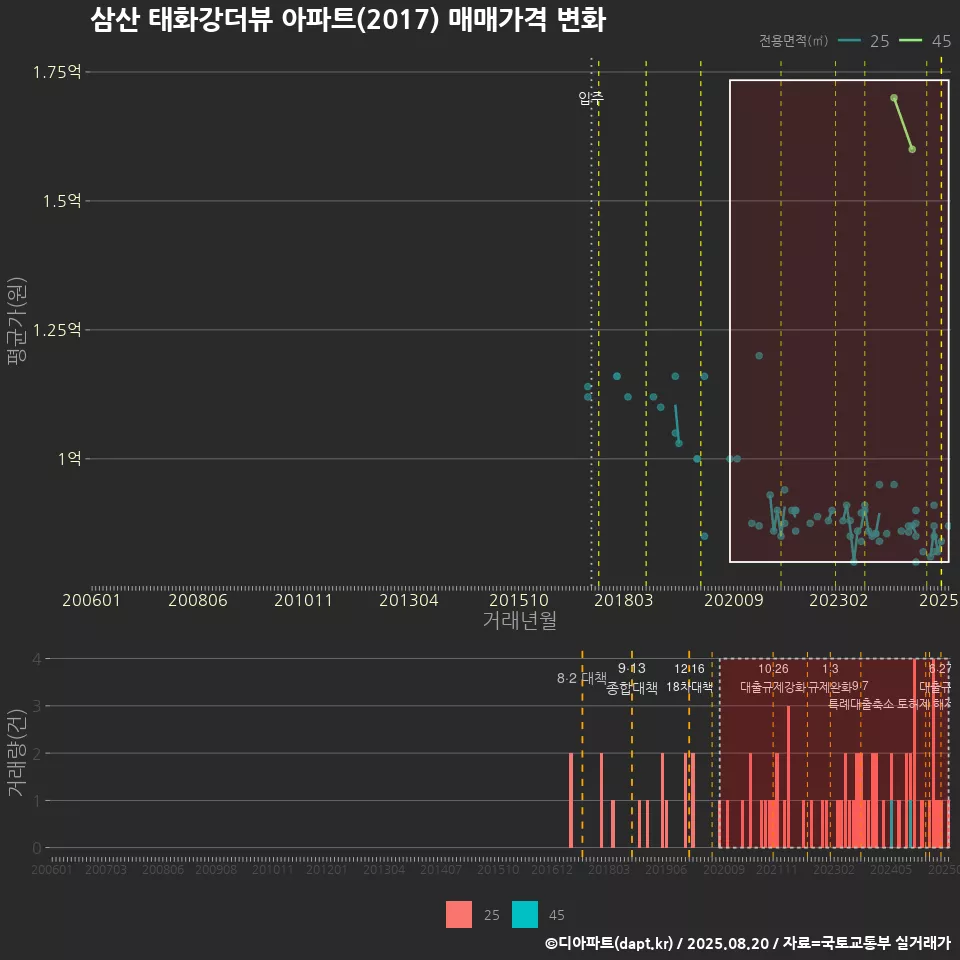Click the 전용면적(㎡) legend label
This screenshot has height=960, width=960.
(x=793, y=41)
